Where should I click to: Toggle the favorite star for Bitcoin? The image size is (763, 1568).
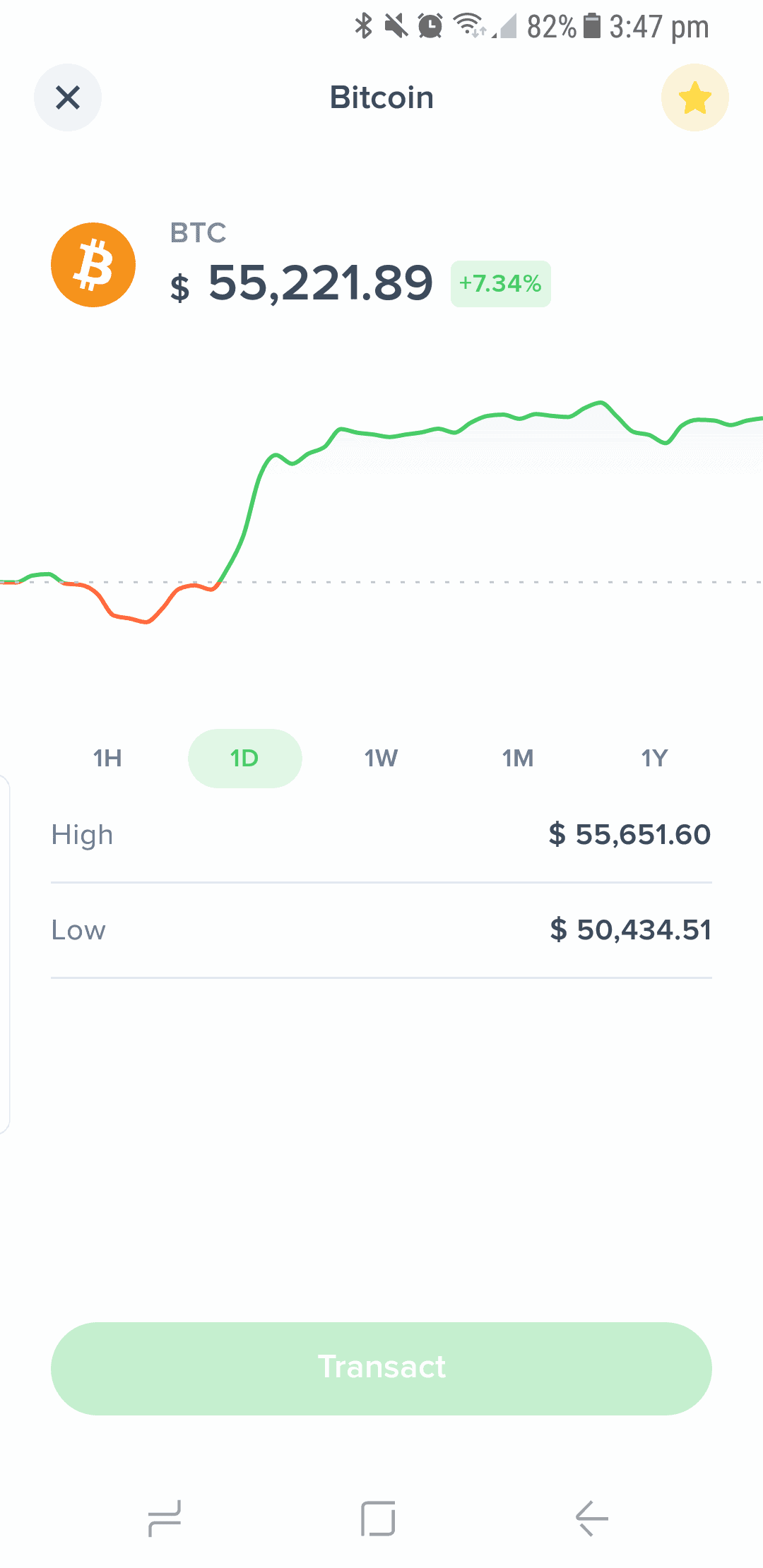pos(694,97)
